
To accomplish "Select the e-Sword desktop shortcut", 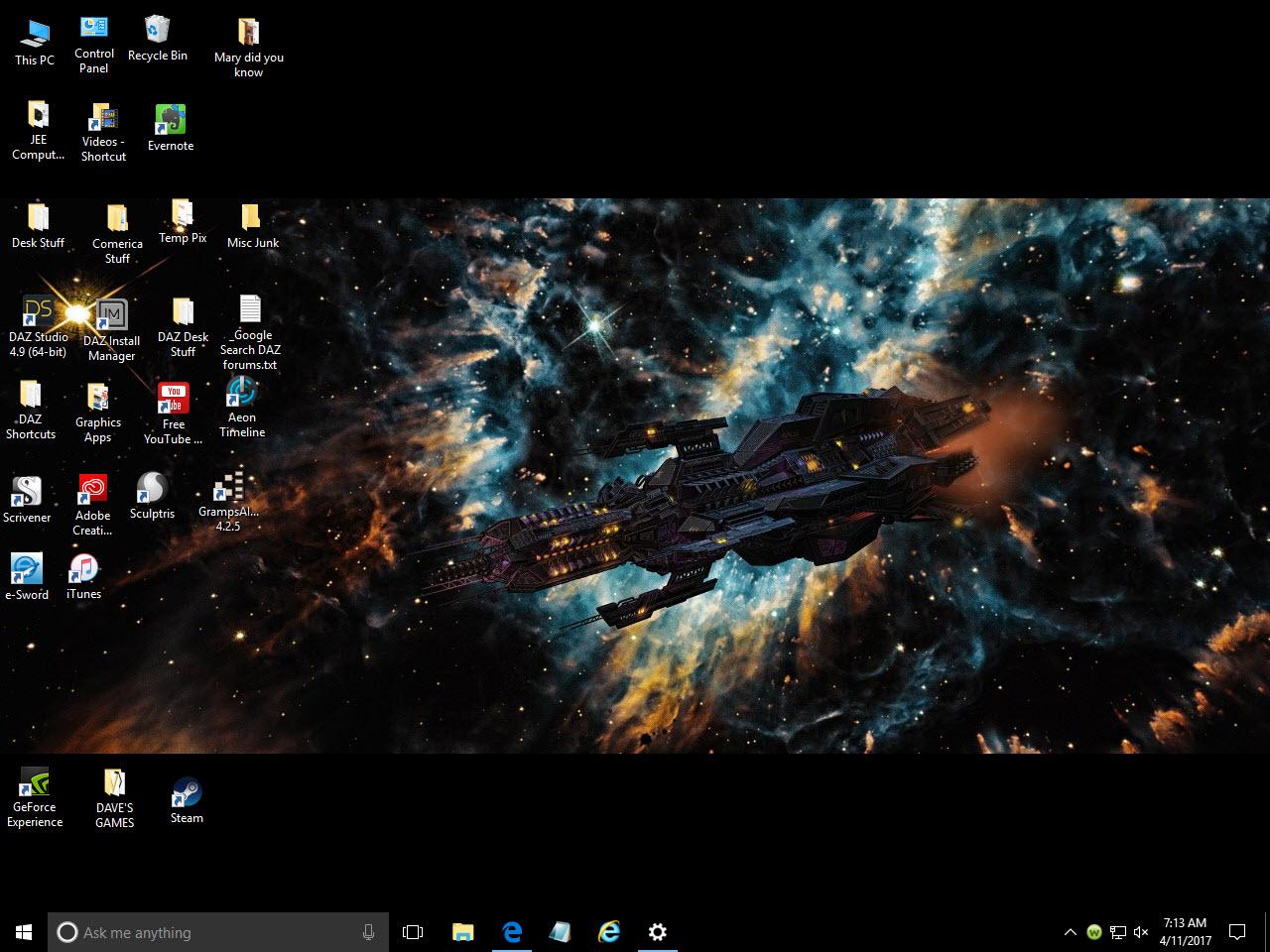I will [x=27, y=577].
